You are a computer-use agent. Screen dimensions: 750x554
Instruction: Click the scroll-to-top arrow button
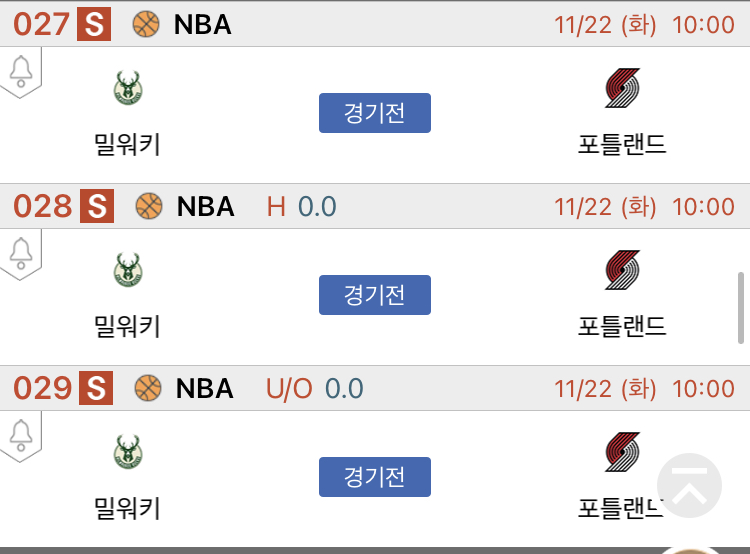[689, 485]
